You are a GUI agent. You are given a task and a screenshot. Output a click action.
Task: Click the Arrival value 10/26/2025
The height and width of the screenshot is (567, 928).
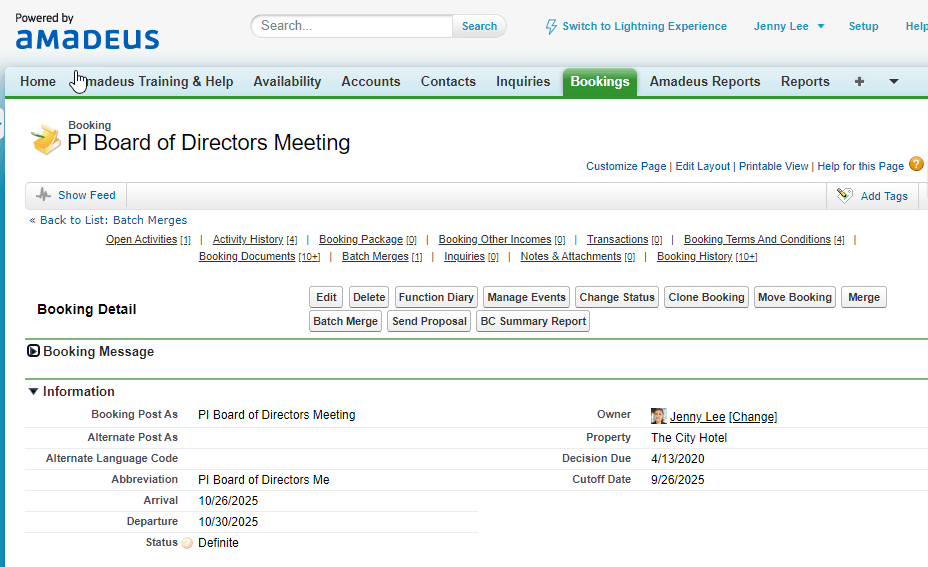coord(228,501)
